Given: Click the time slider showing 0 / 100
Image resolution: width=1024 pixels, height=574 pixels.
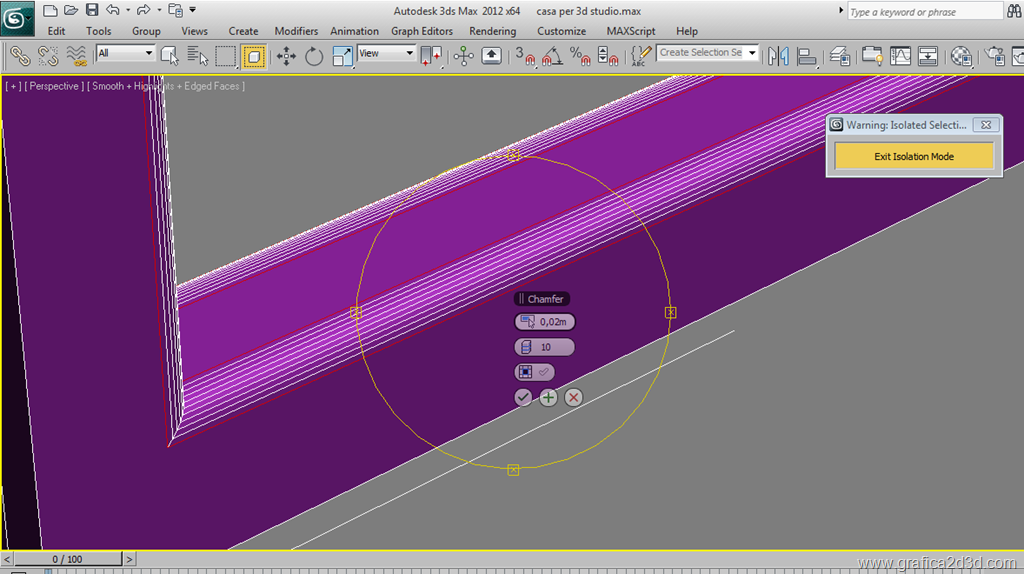Looking at the screenshot, I should pyautogui.click(x=67, y=559).
